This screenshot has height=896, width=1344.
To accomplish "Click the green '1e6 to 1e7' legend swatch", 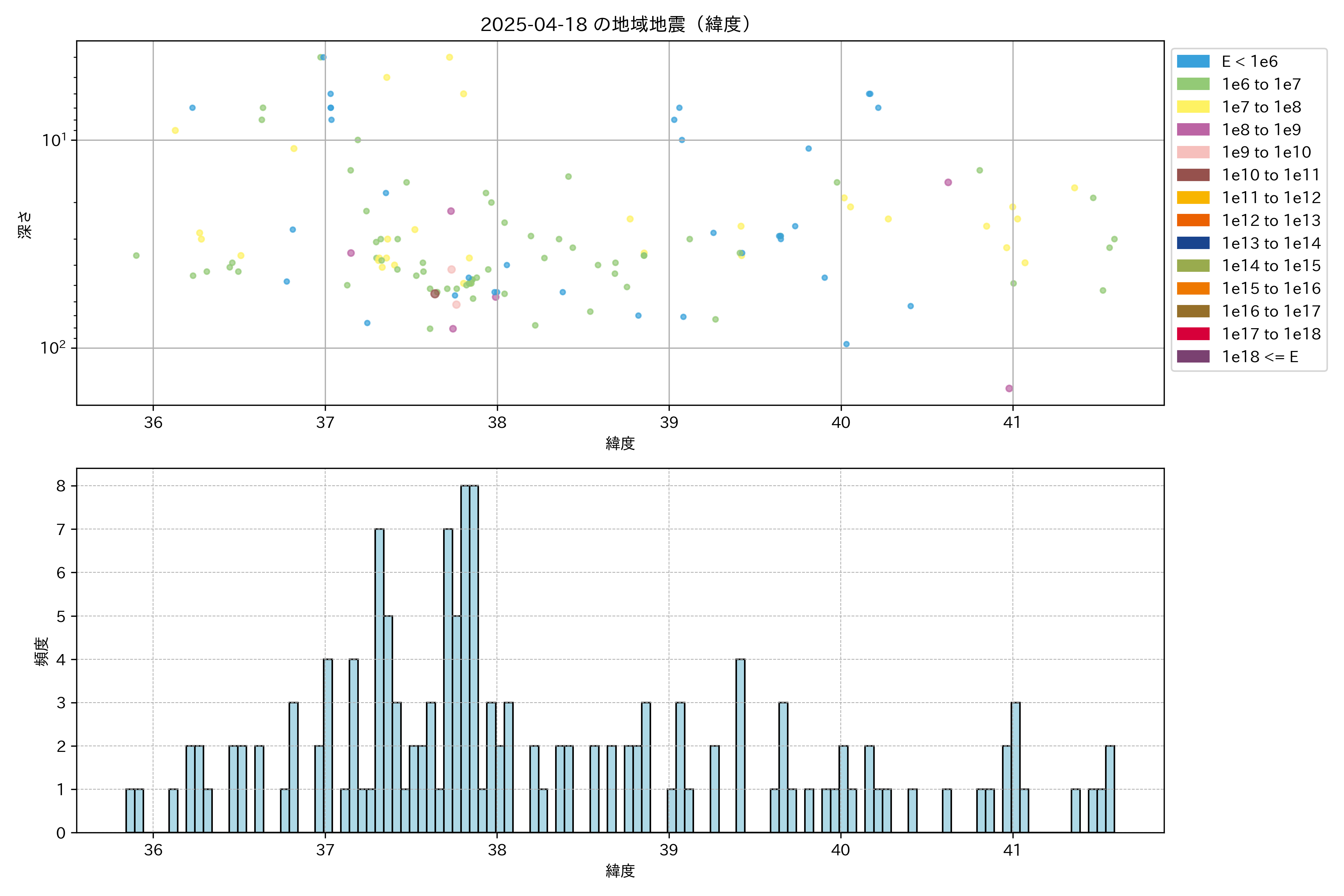I will [1192, 84].
